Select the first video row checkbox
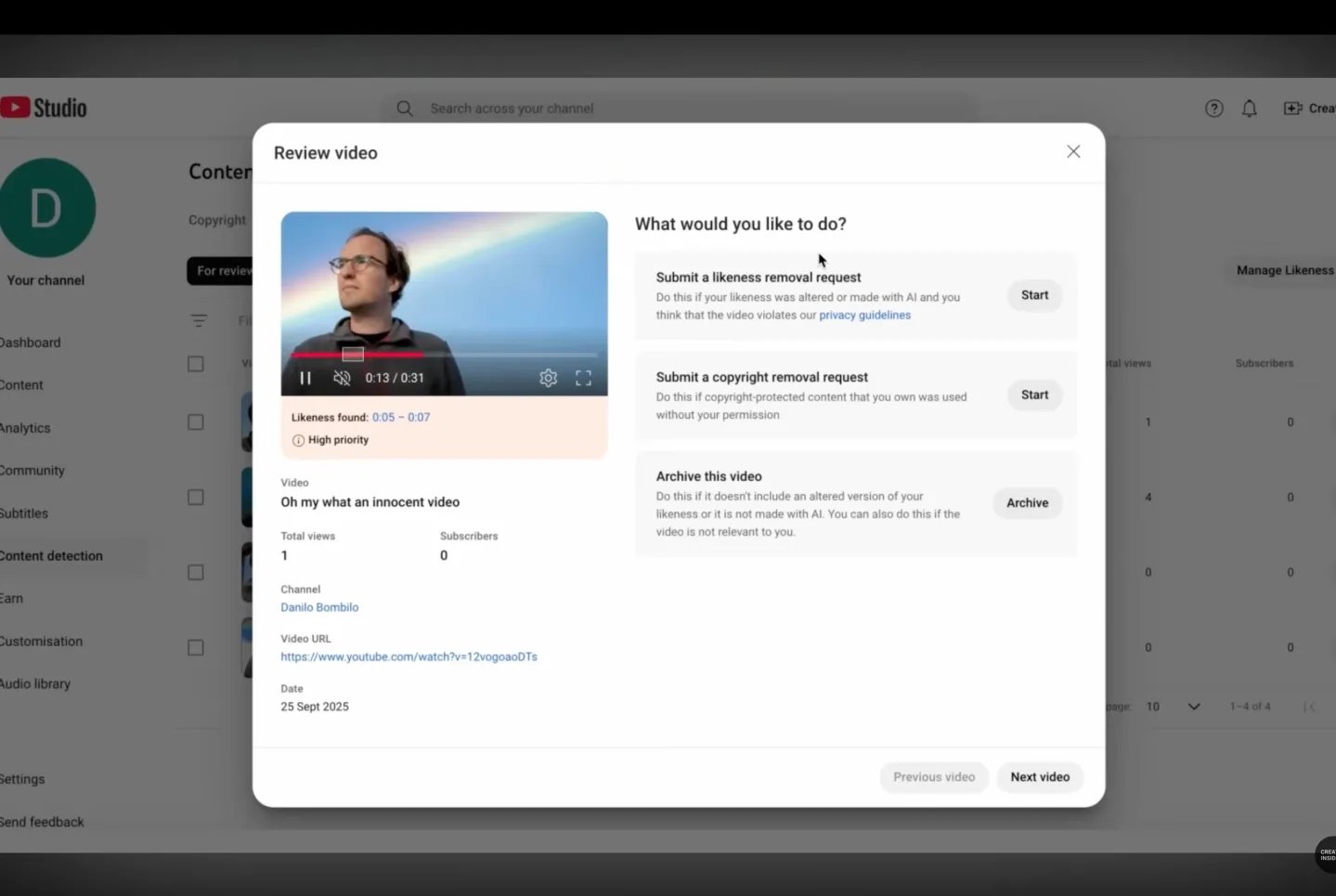The image size is (1336, 896). (195, 422)
